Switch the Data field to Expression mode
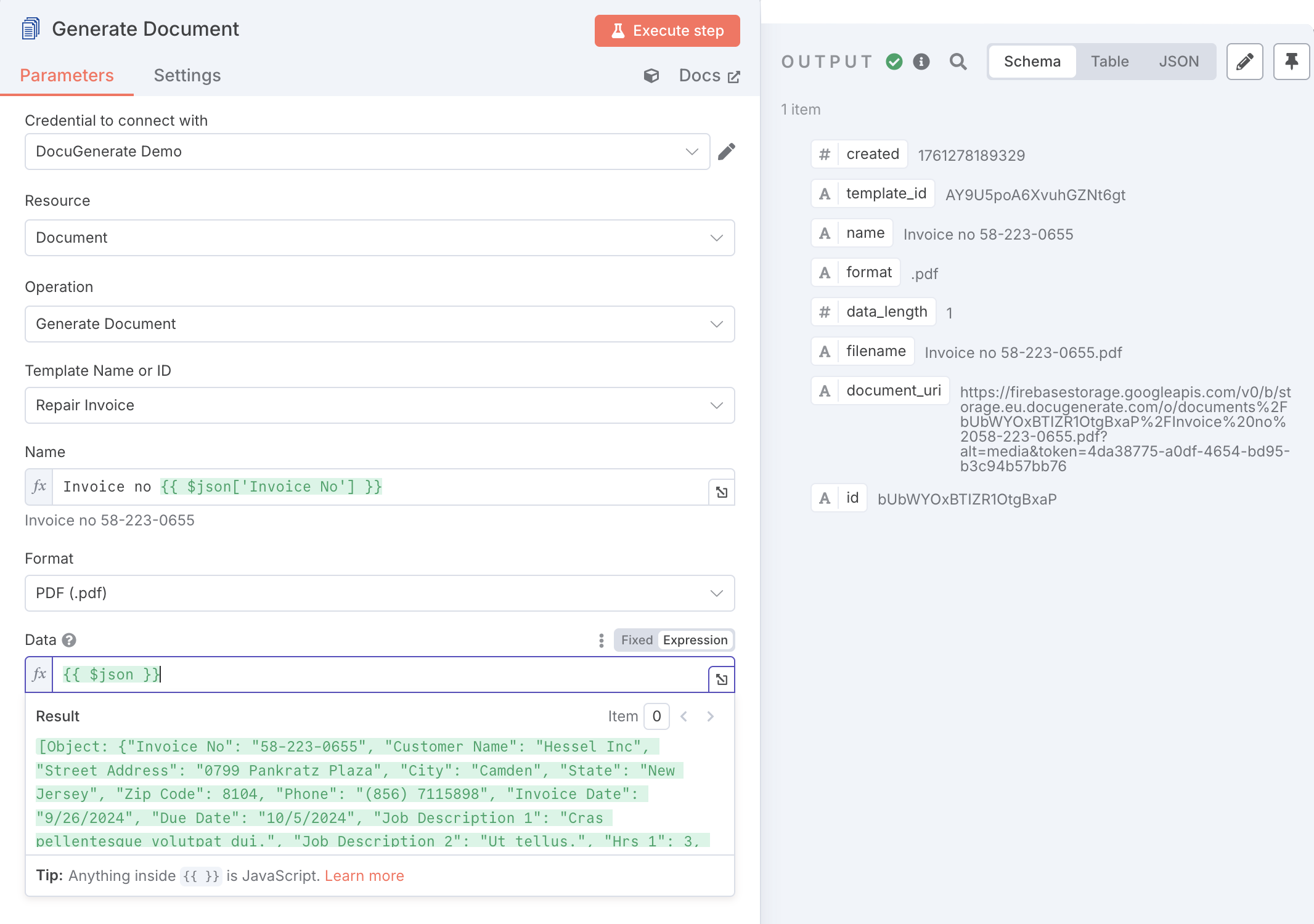Image resolution: width=1314 pixels, height=924 pixels. (x=695, y=640)
